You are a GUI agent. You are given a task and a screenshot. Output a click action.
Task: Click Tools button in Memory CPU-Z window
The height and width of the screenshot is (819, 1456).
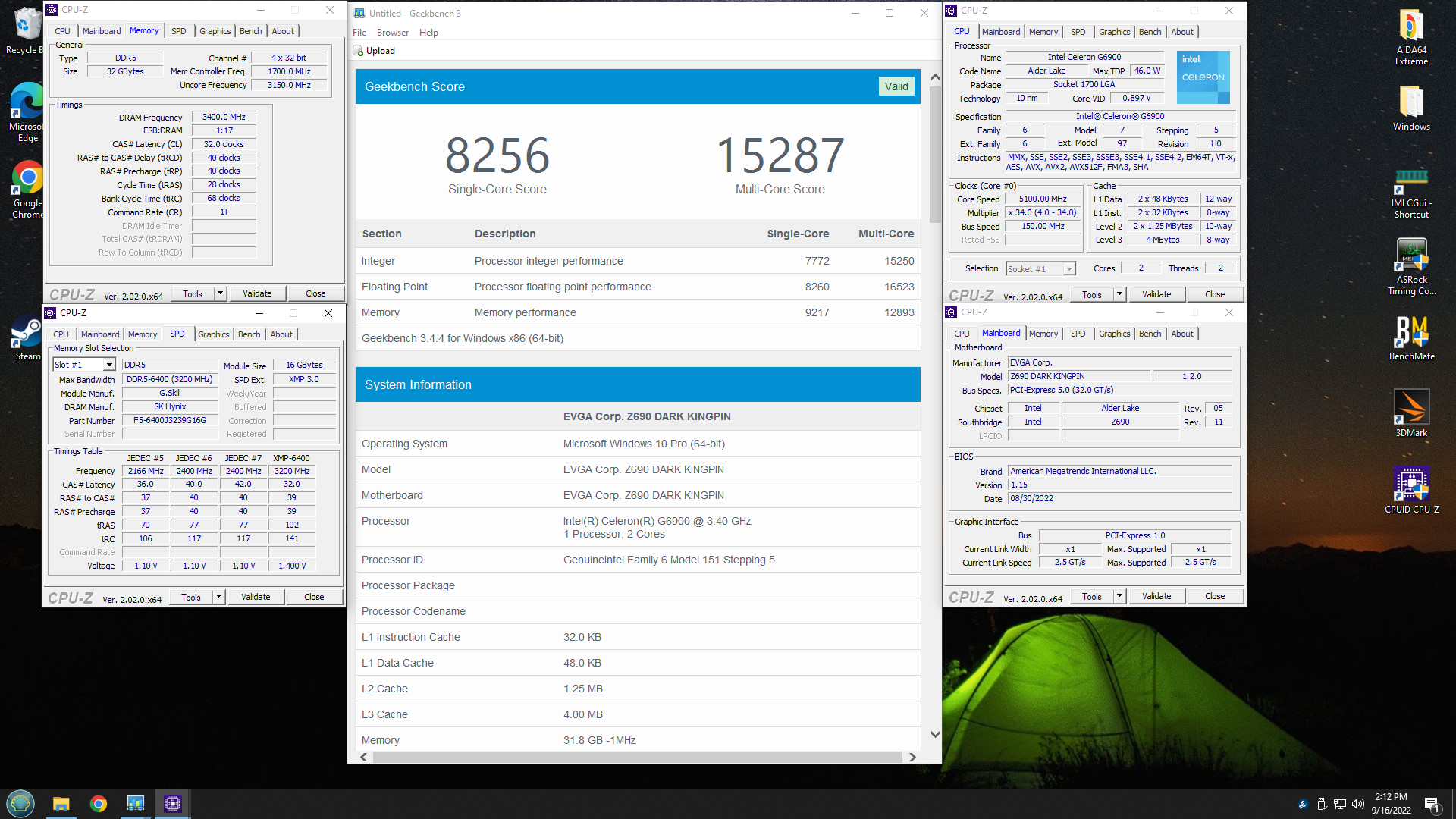193,293
